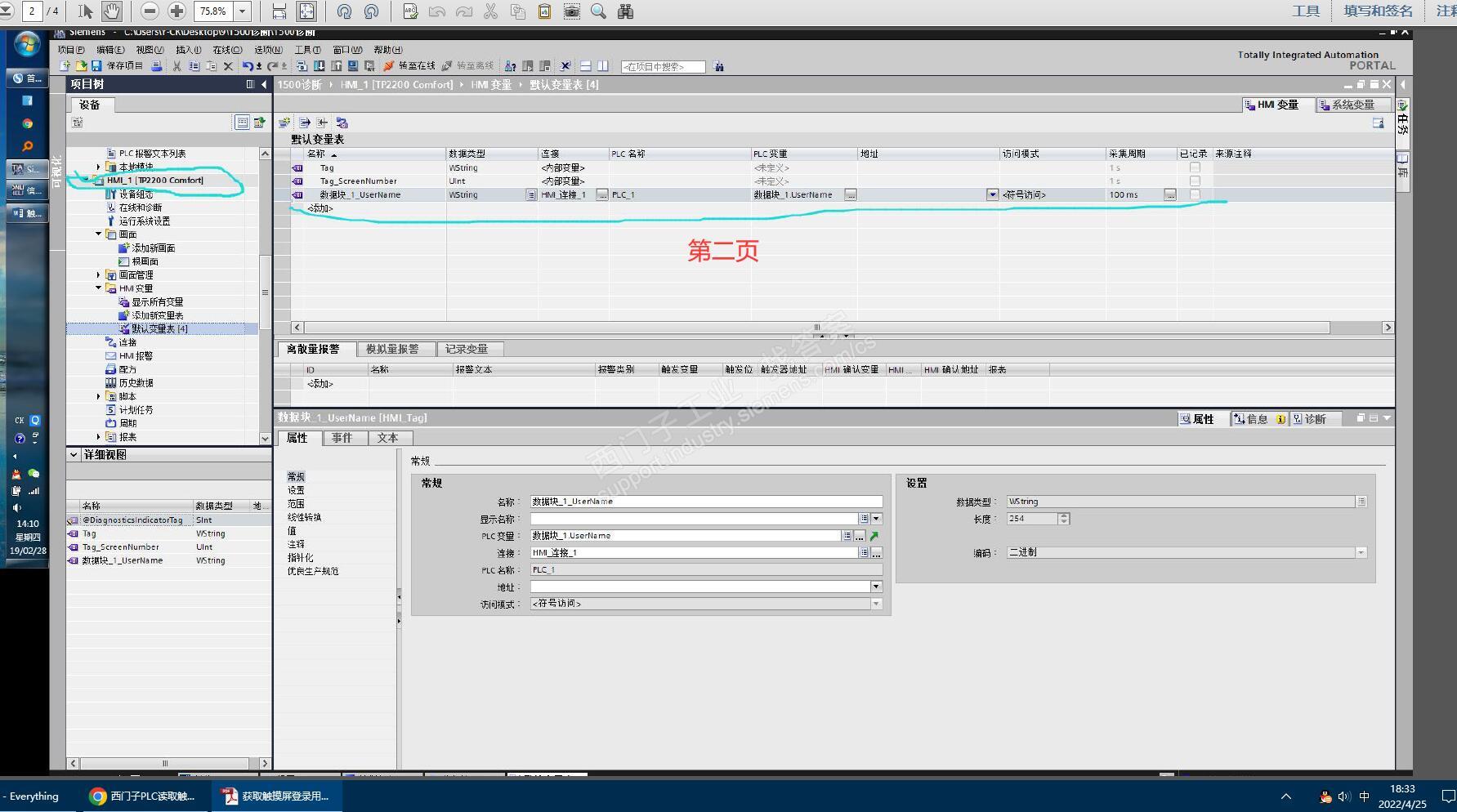
Task: Open the PDF viewer binoculars search tool
Action: point(625,11)
